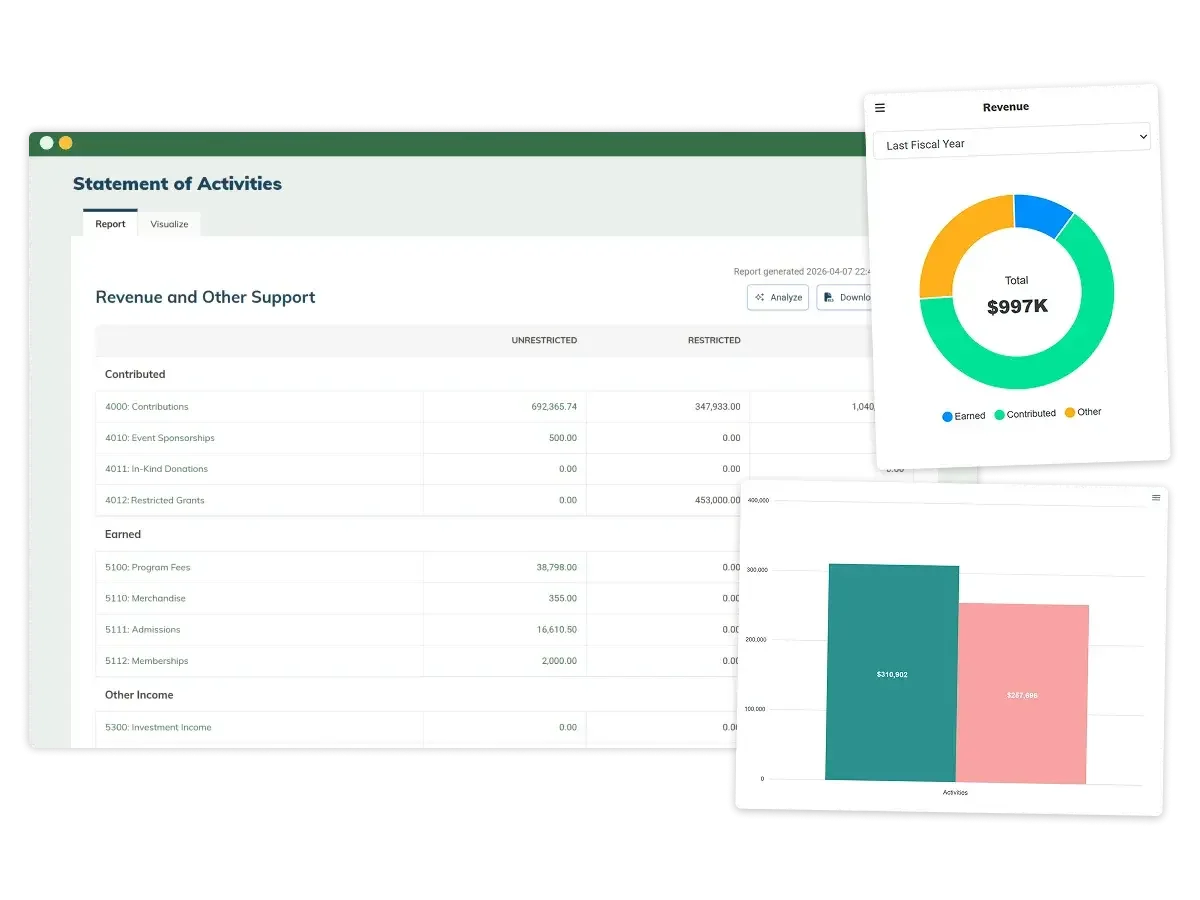This screenshot has width=1200, height=900.
Task: Select the Report tab
Action: click(x=110, y=224)
